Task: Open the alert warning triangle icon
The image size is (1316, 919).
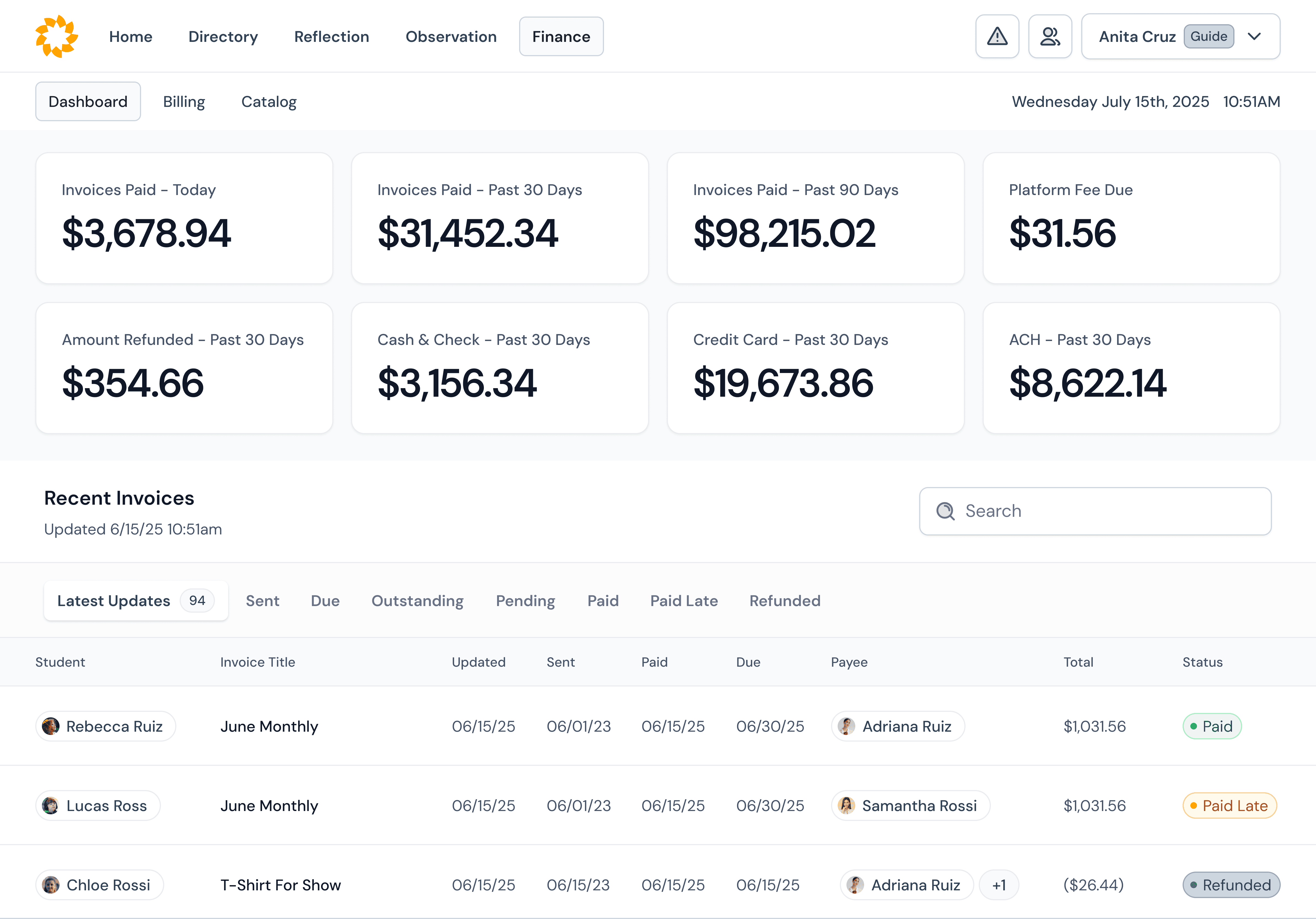Action: pos(997,37)
